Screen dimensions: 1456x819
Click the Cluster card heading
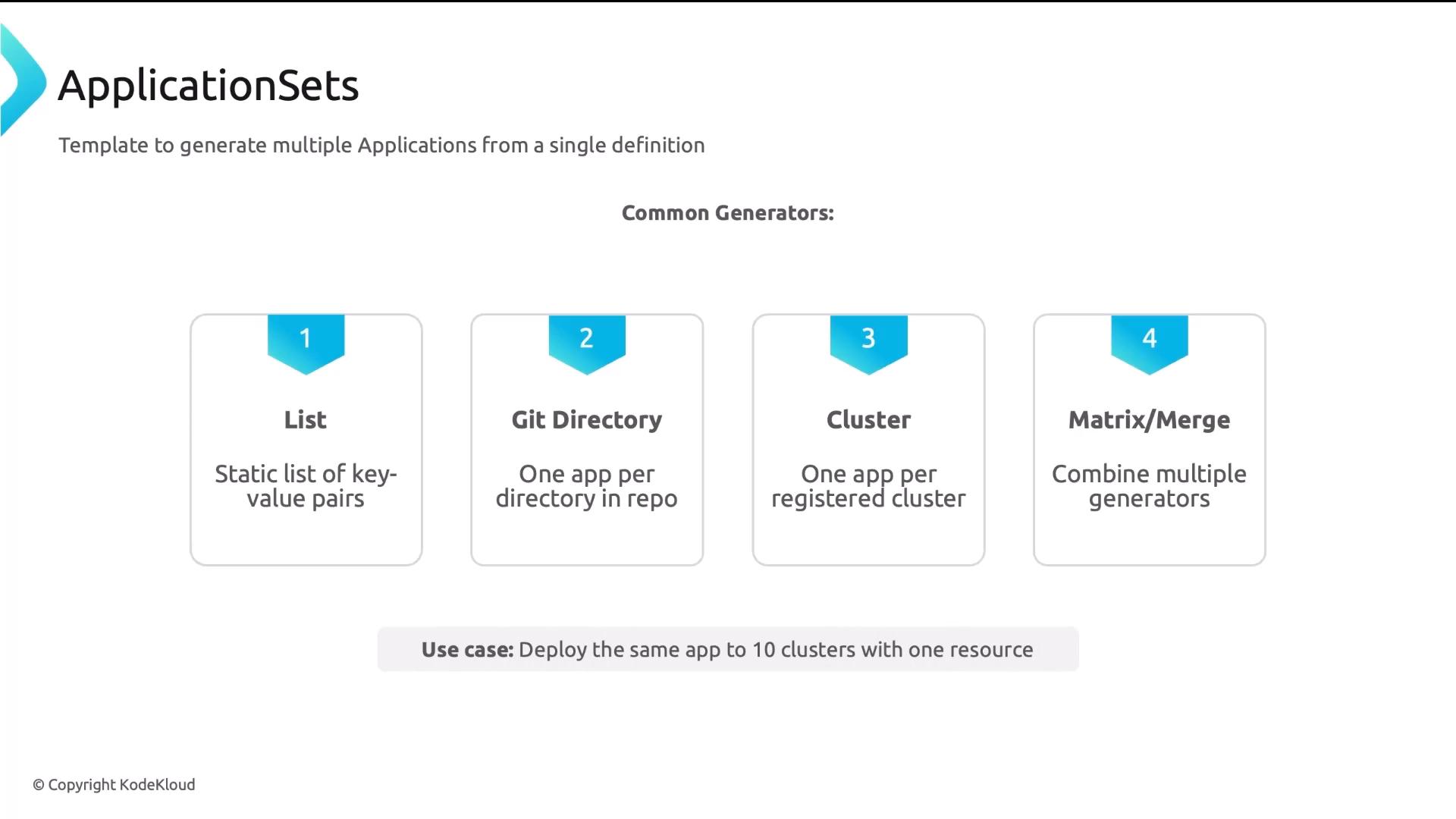pos(869,419)
